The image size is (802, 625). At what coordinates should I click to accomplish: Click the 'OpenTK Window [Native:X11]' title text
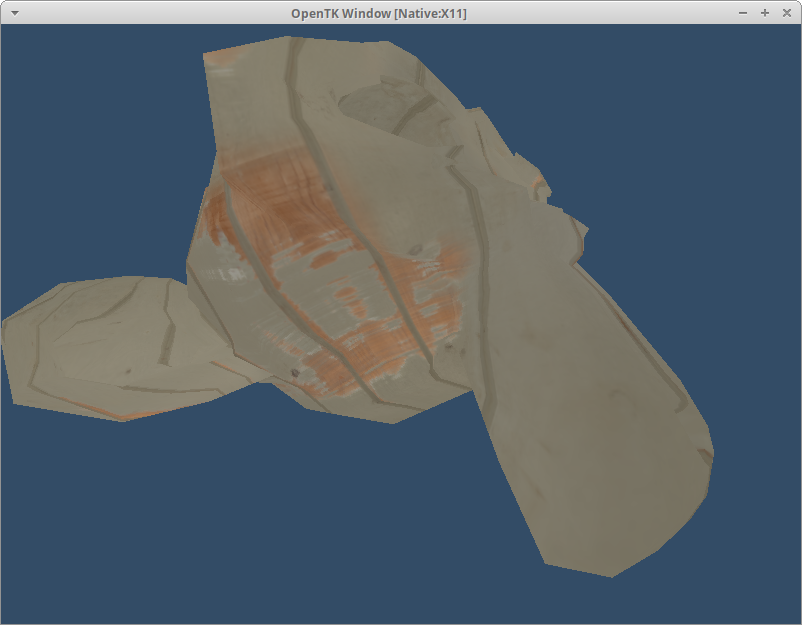[x=378, y=14]
